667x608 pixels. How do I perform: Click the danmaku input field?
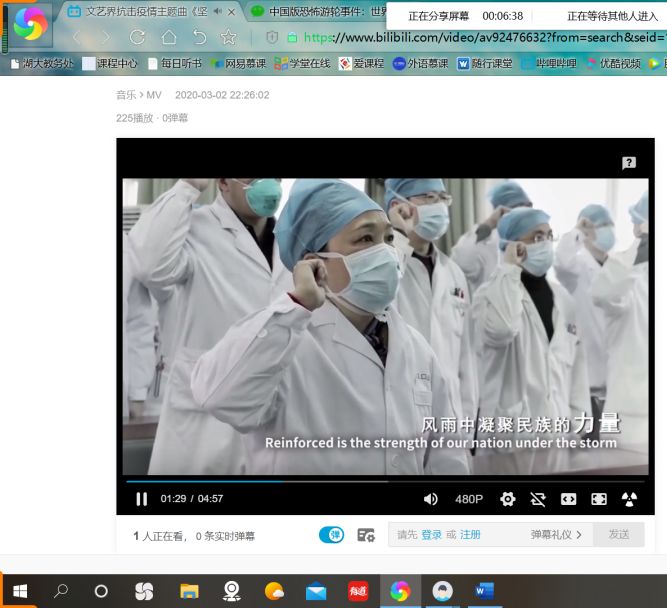click(490, 534)
